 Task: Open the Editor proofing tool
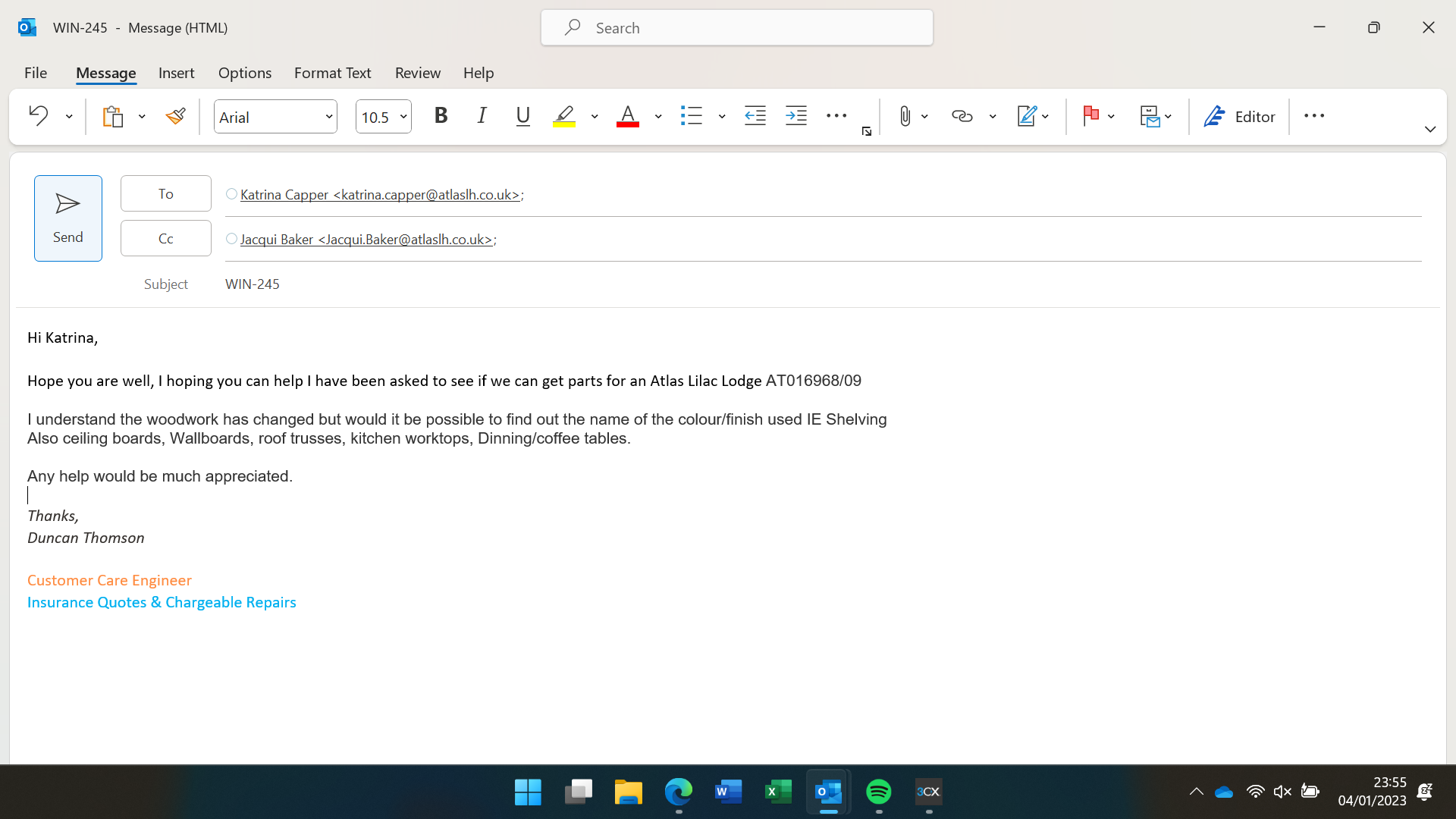coord(1239,116)
